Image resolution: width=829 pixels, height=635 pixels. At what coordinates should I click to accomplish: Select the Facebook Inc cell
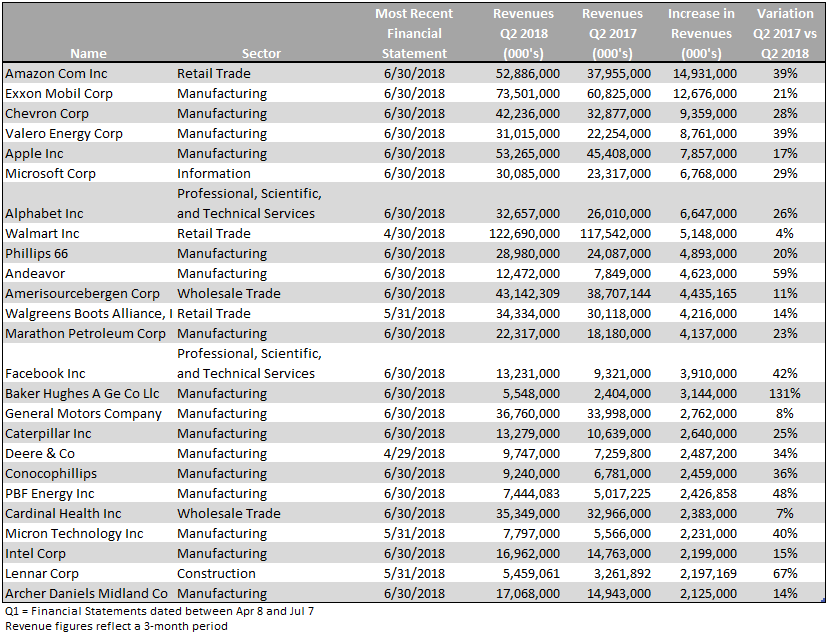tap(45, 374)
